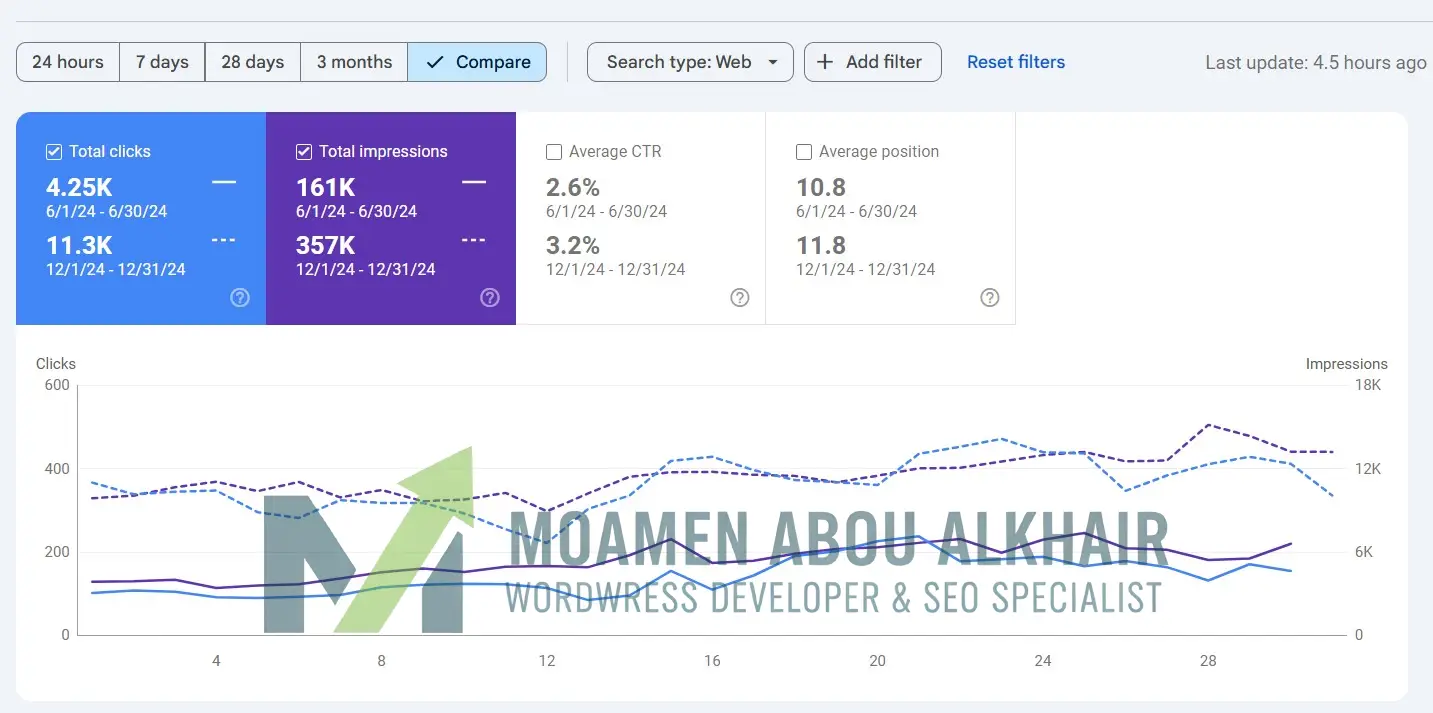
Task: Click dropdown arrow beside Search type
Action: click(x=773, y=62)
